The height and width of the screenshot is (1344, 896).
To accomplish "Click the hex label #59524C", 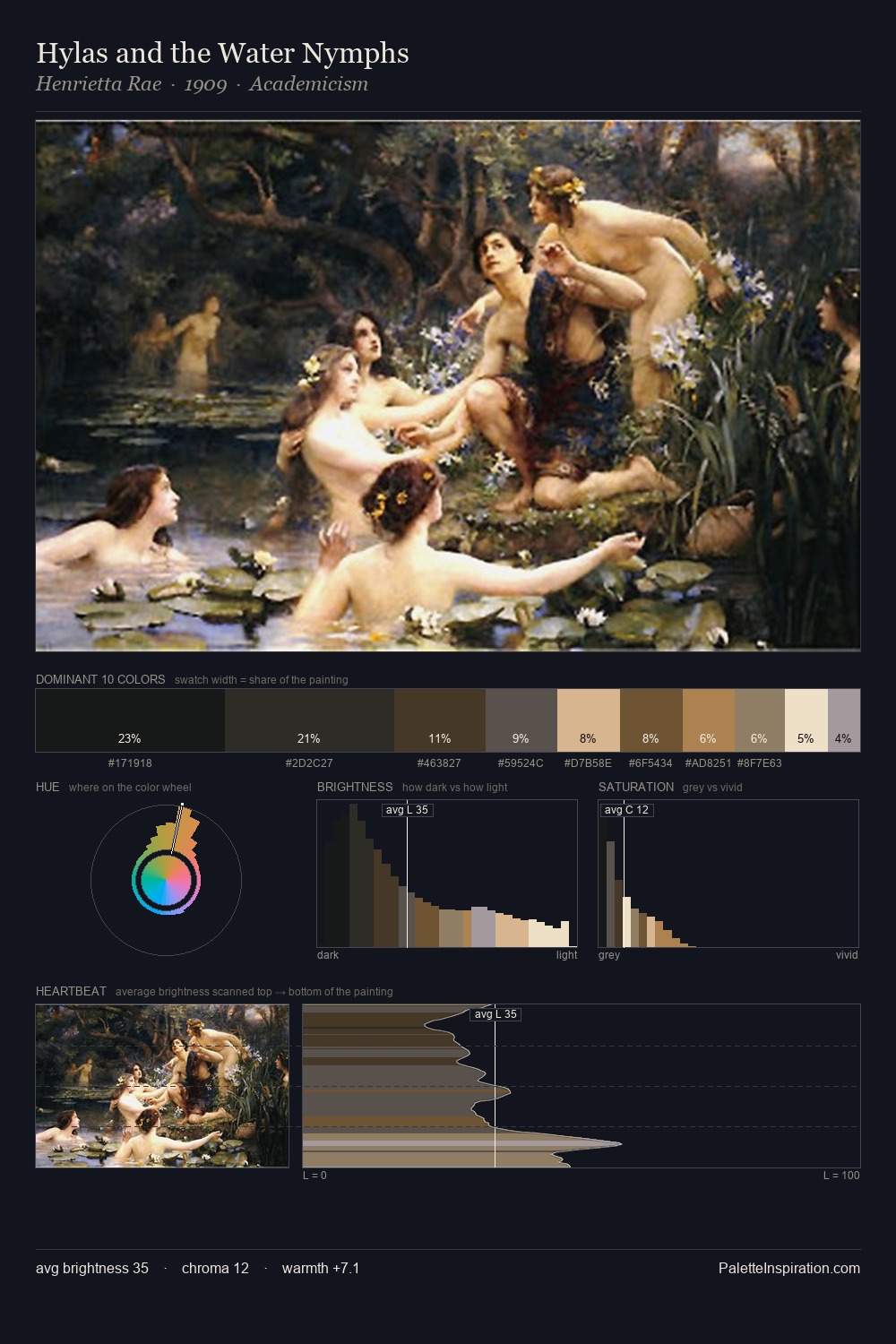I will pos(521,763).
